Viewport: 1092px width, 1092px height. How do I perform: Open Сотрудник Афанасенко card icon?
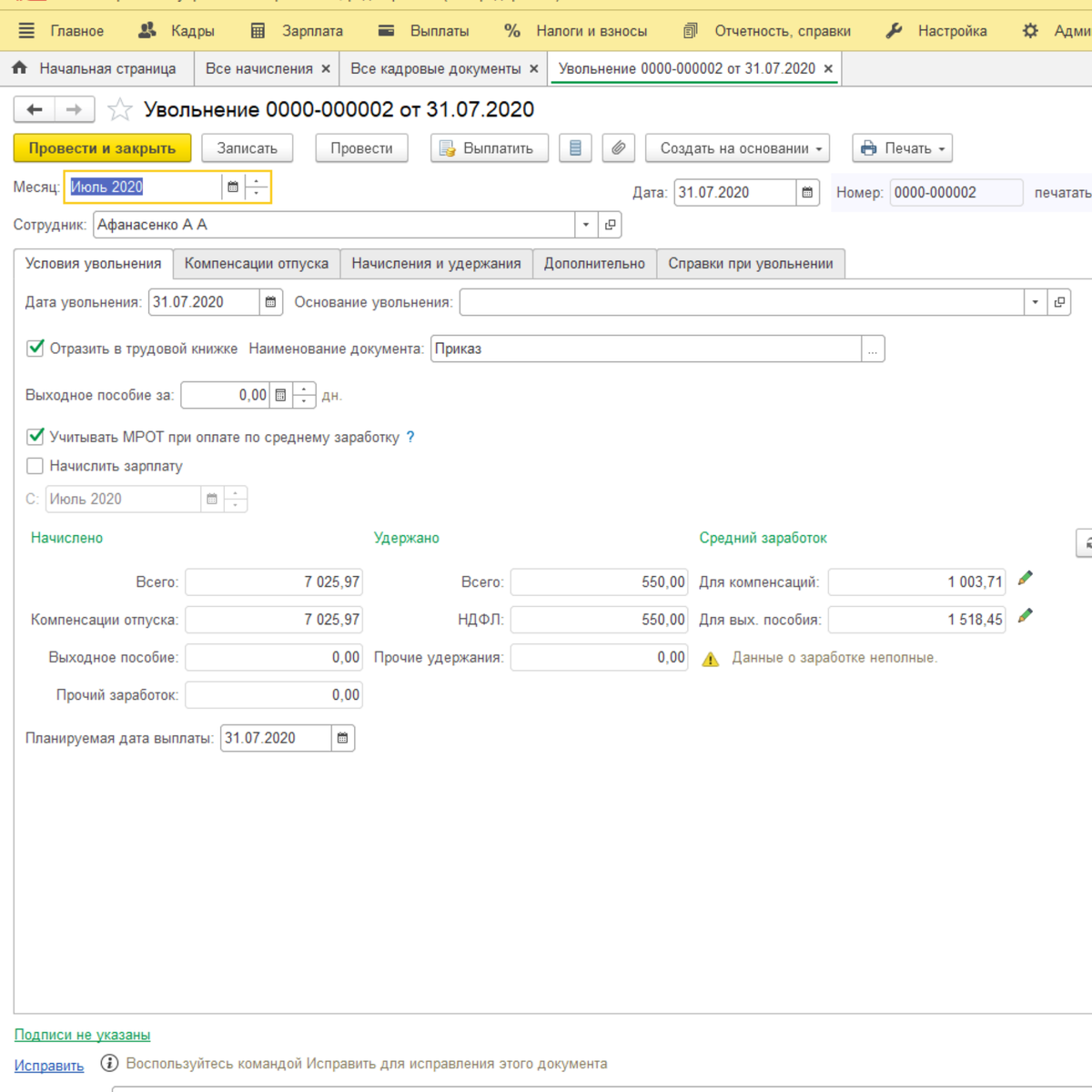click(x=610, y=225)
